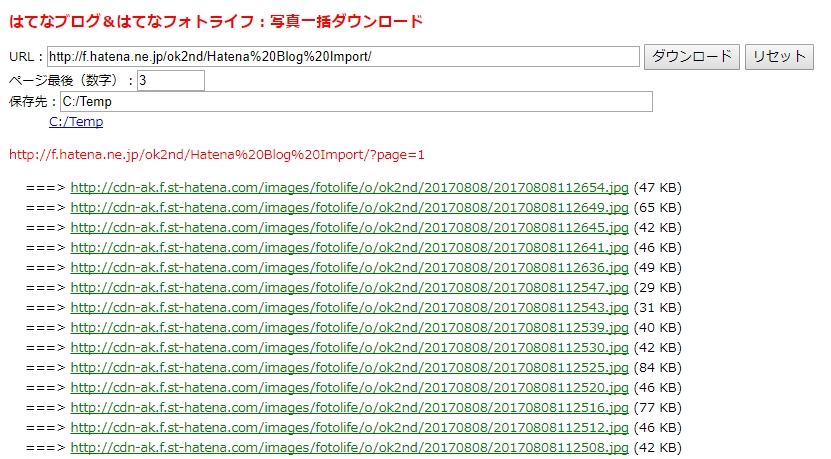Open image link ending 20170808112520.jpg
Screen dimensions: 831x459
pos(349,388)
